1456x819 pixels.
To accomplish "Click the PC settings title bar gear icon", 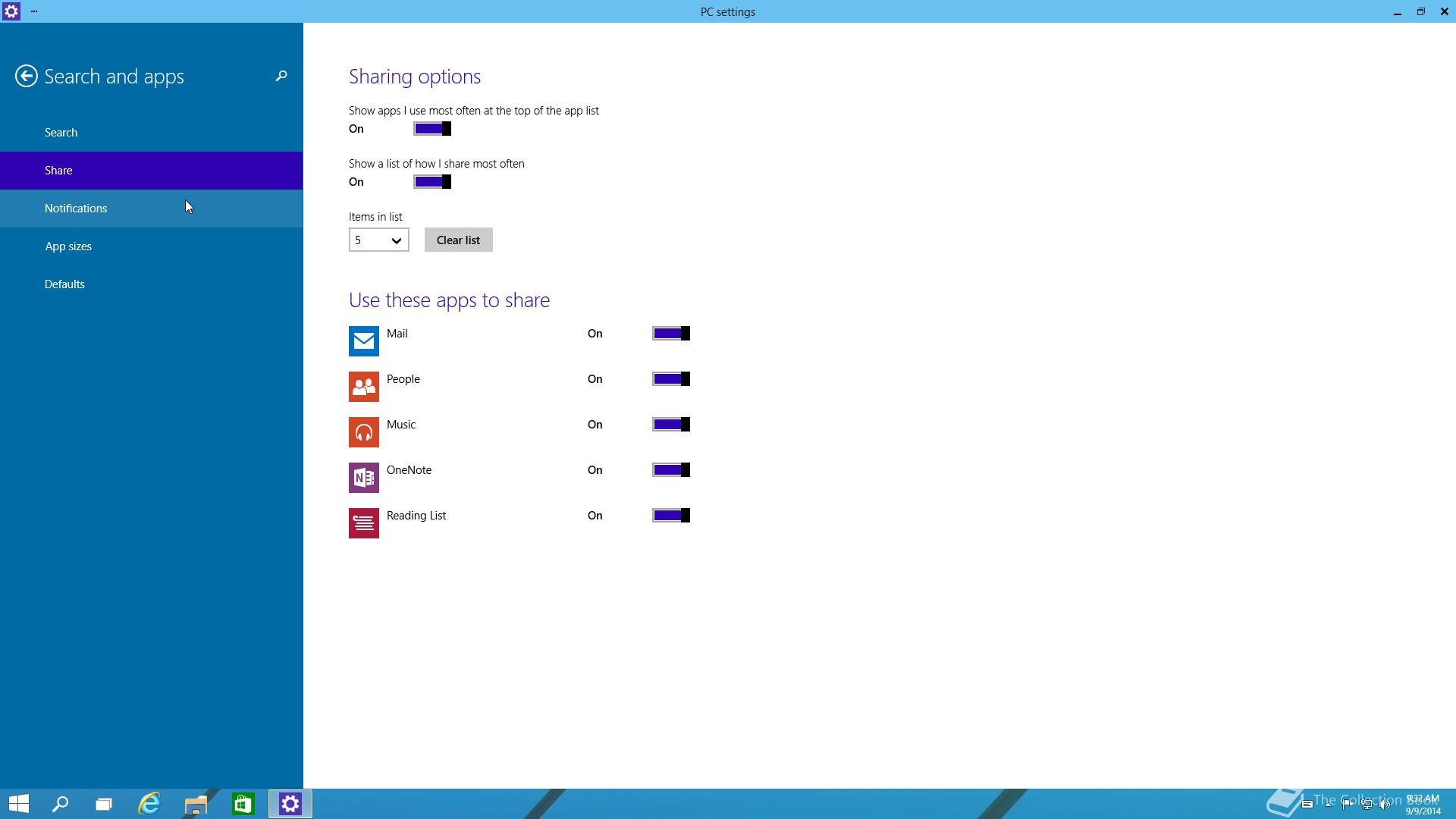I will [11, 11].
